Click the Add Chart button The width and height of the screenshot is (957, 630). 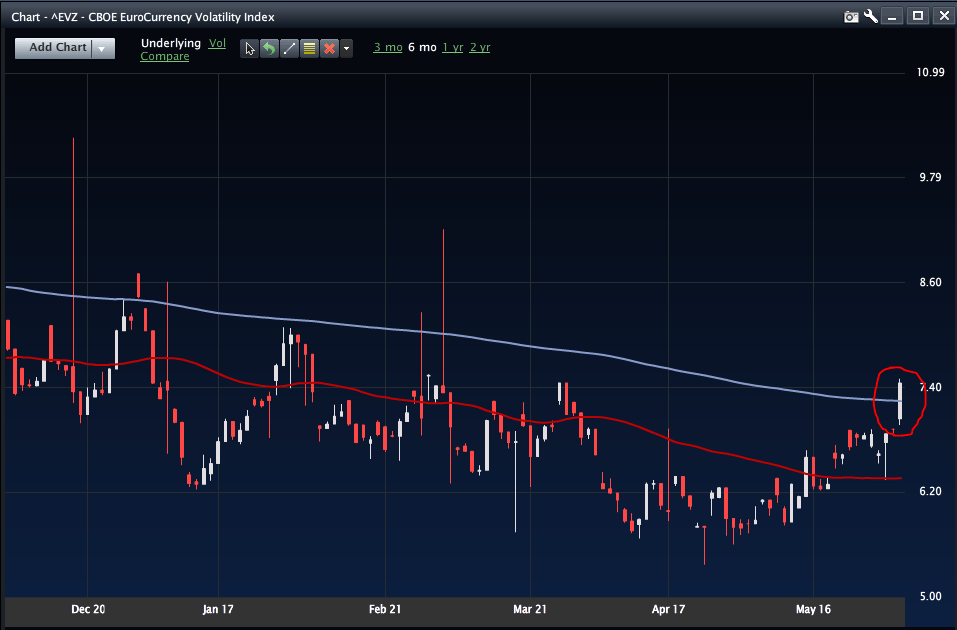click(x=57, y=48)
